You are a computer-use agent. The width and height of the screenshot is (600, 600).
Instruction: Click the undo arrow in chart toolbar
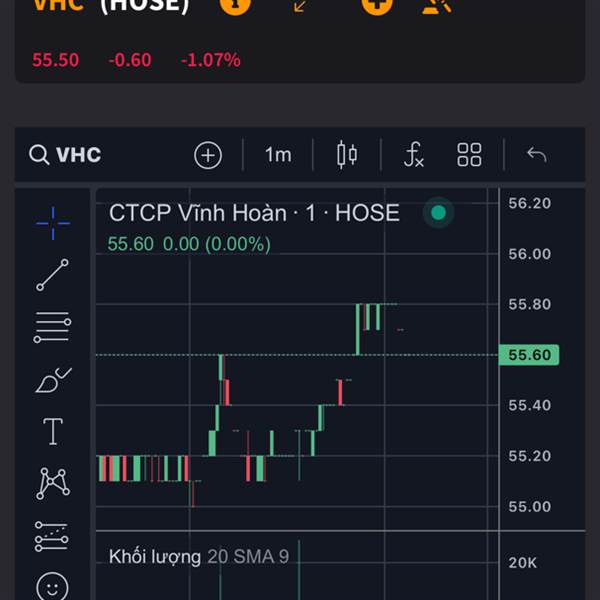pyautogui.click(x=536, y=155)
